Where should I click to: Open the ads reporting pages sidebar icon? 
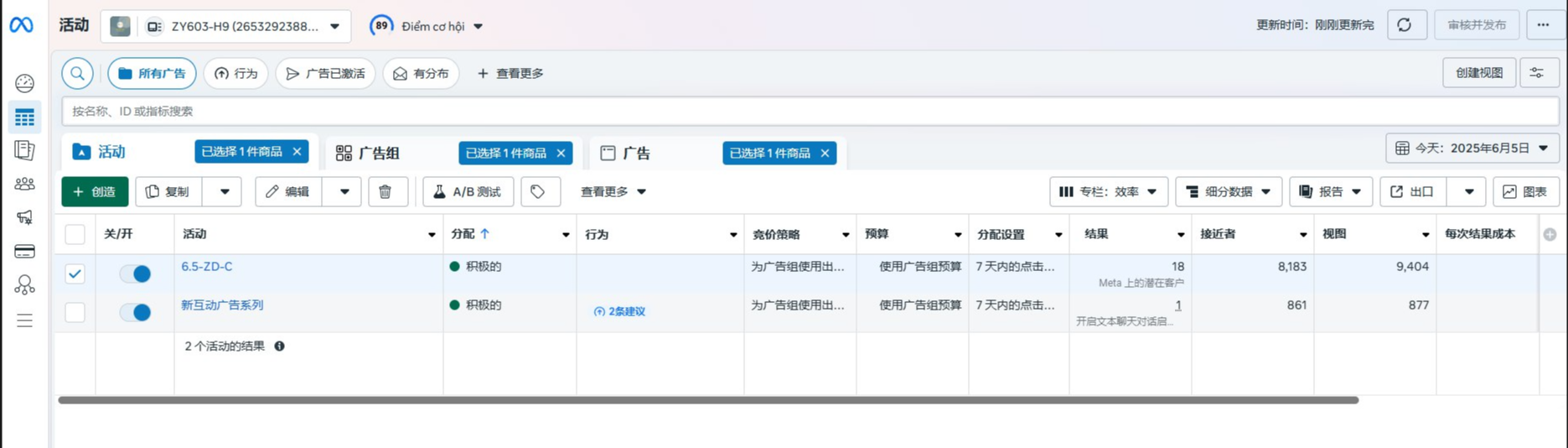(25, 150)
